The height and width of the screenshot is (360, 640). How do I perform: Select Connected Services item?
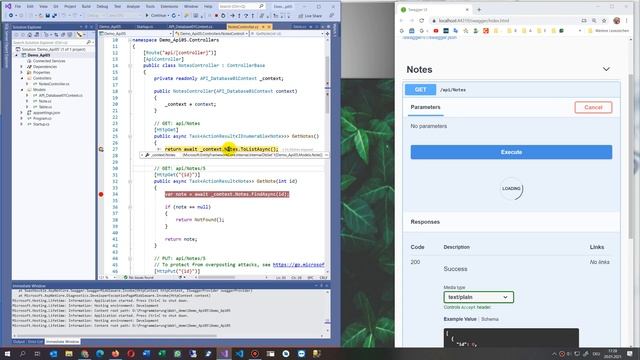pyautogui.click(x=49, y=61)
